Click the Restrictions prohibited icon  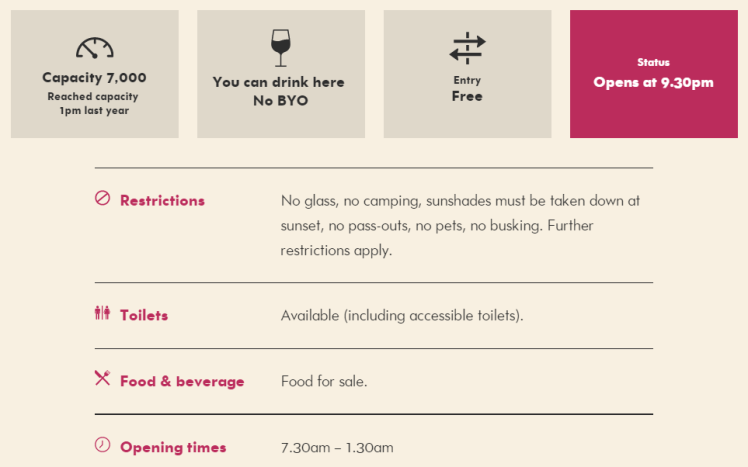[x=102, y=199]
